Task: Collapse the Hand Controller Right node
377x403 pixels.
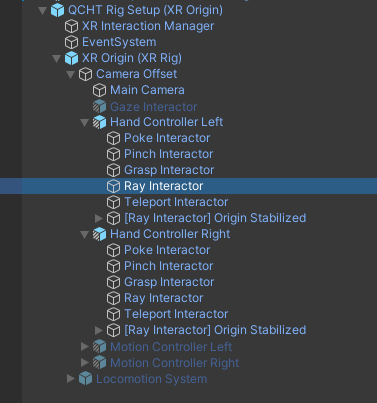Action: (x=84, y=234)
